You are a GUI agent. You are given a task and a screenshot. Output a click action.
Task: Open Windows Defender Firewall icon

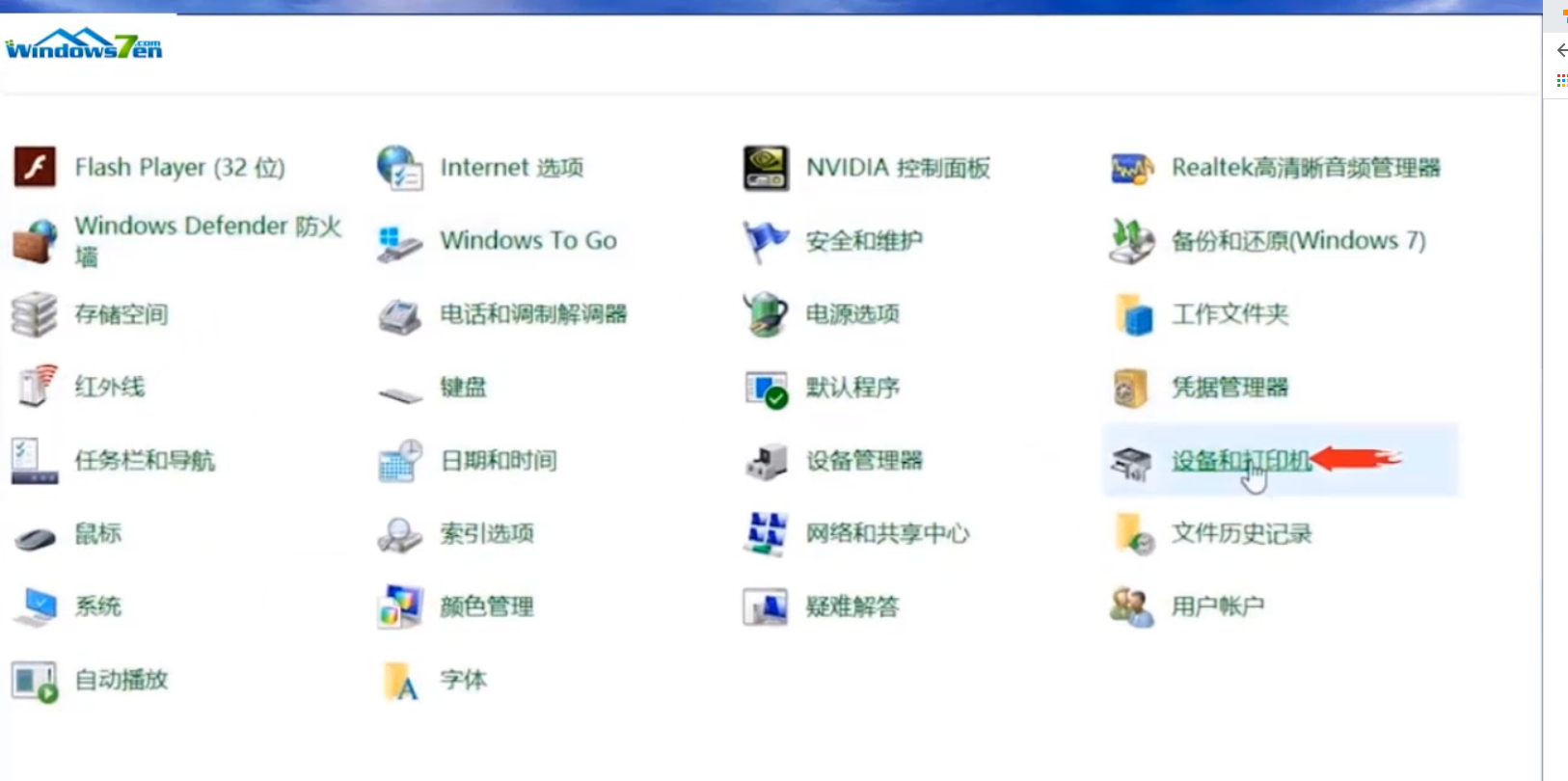(x=35, y=241)
